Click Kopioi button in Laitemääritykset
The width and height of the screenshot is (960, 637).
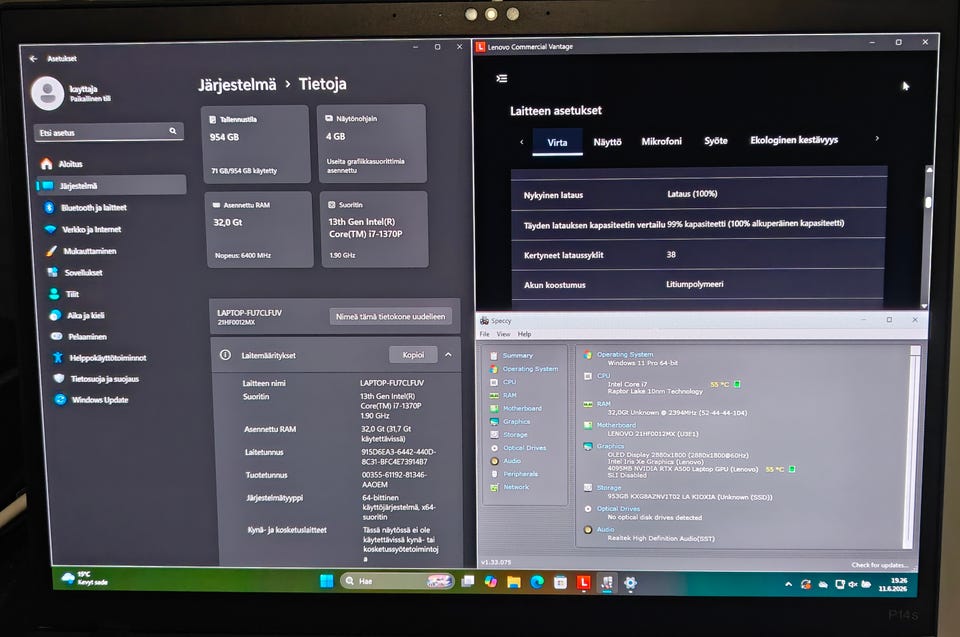coord(413,355)
